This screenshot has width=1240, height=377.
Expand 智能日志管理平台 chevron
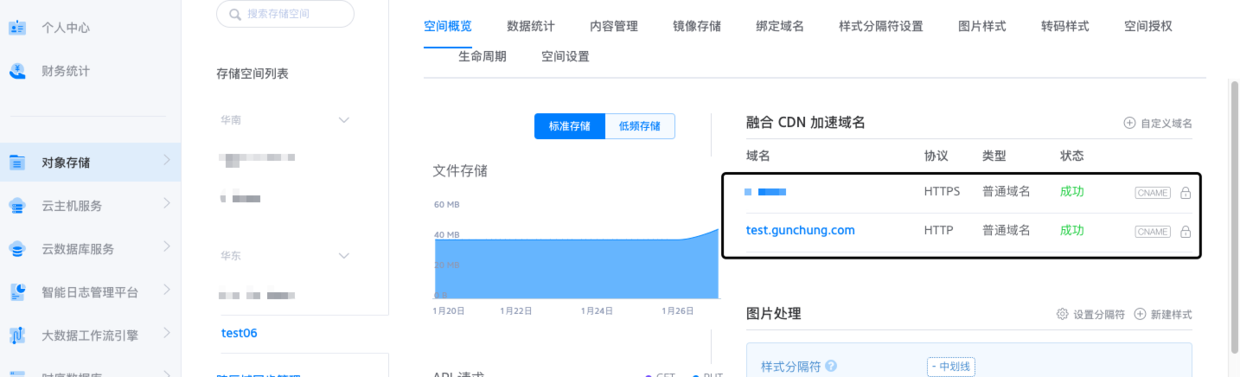click(x=166, y=291)
